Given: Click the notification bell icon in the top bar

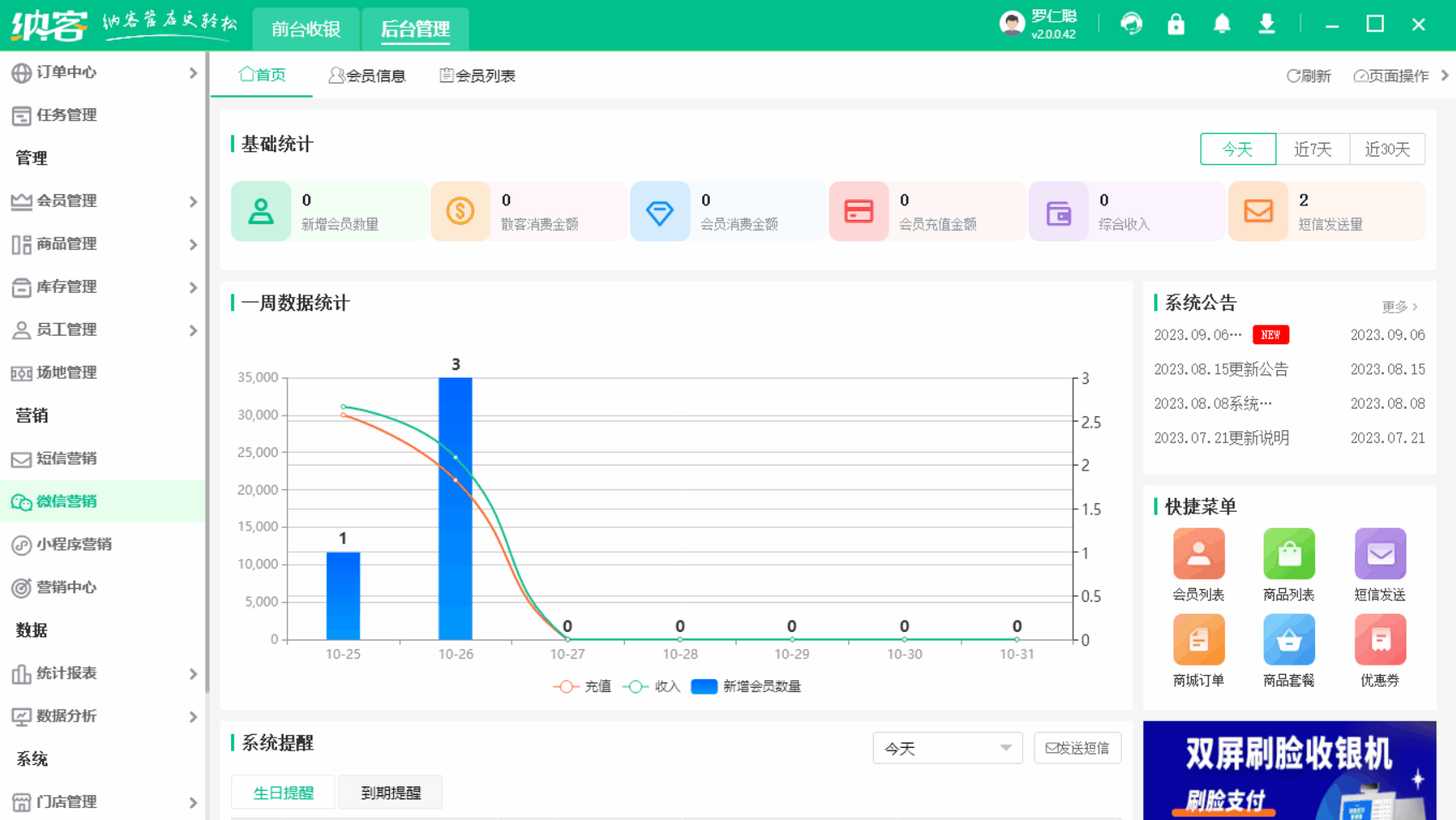Looking at the screenshot, I should click(x=1222, y=24).
